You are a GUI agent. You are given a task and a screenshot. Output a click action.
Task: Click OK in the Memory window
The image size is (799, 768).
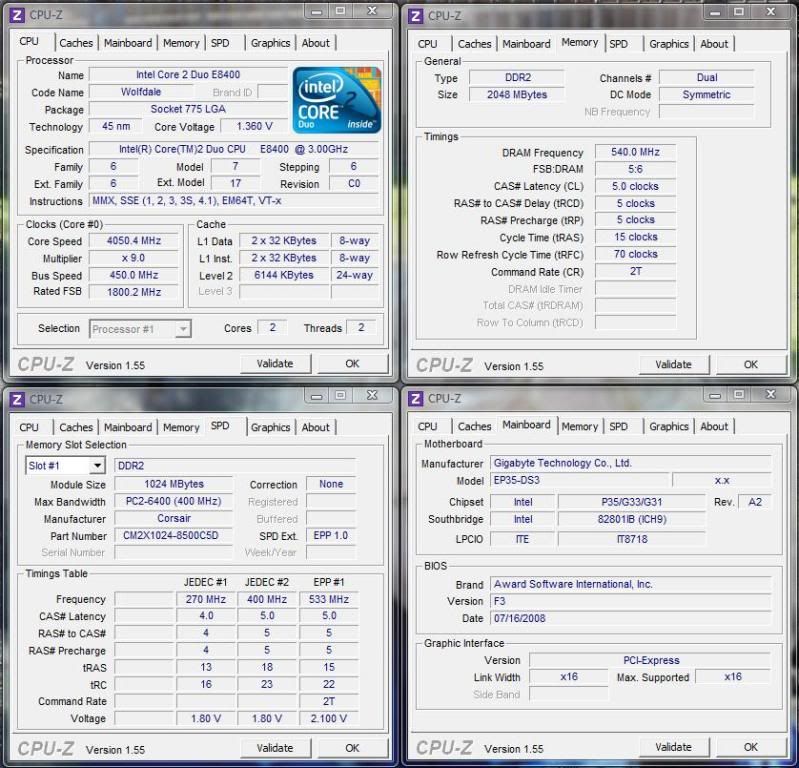(x=751, y=365)
